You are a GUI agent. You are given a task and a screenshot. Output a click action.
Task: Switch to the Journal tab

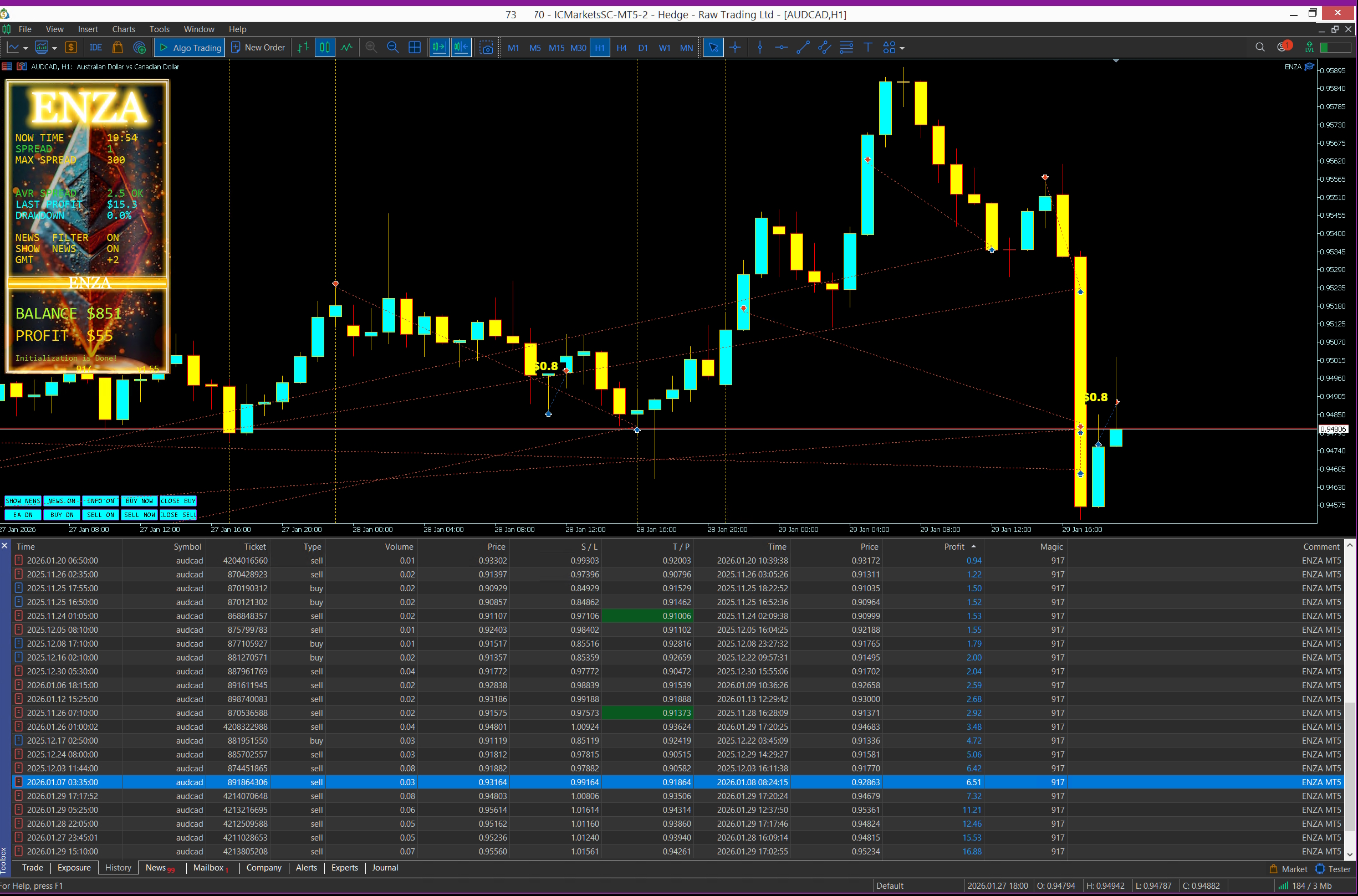[x=385, y=867]
